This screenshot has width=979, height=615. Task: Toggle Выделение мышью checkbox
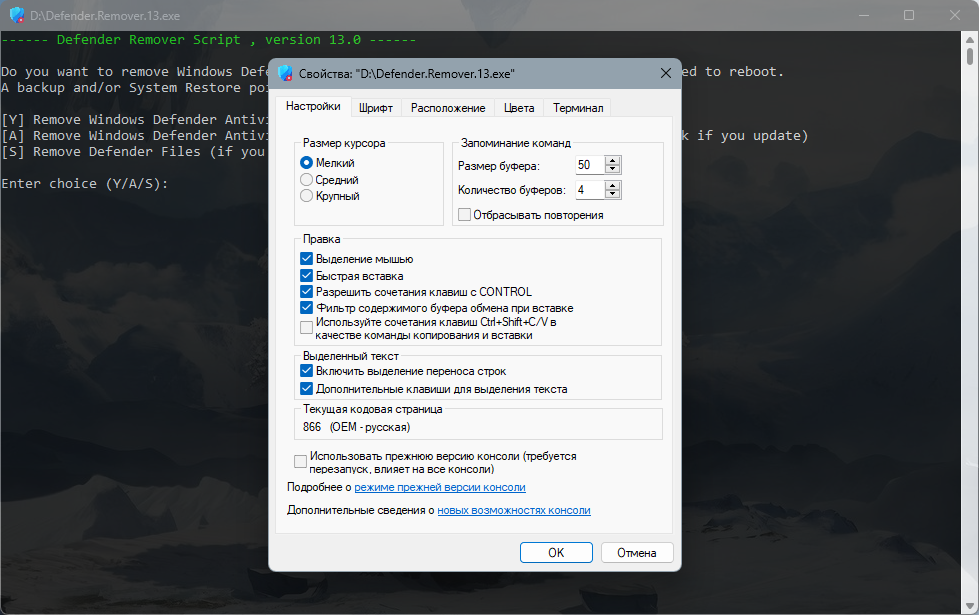pos(307,258)
